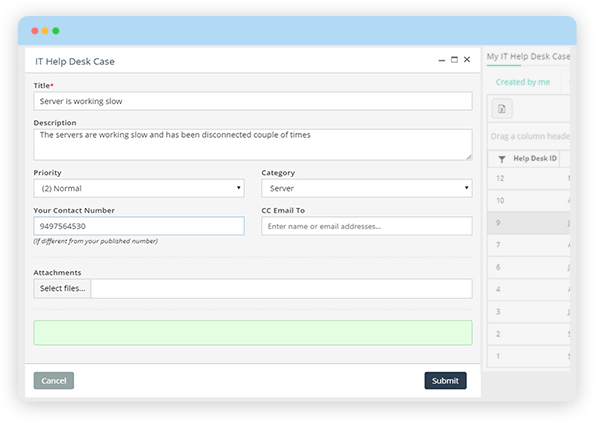Click into the Title input field
The width and height of the screenshot is (595, 422).
(x=253, y=101)
